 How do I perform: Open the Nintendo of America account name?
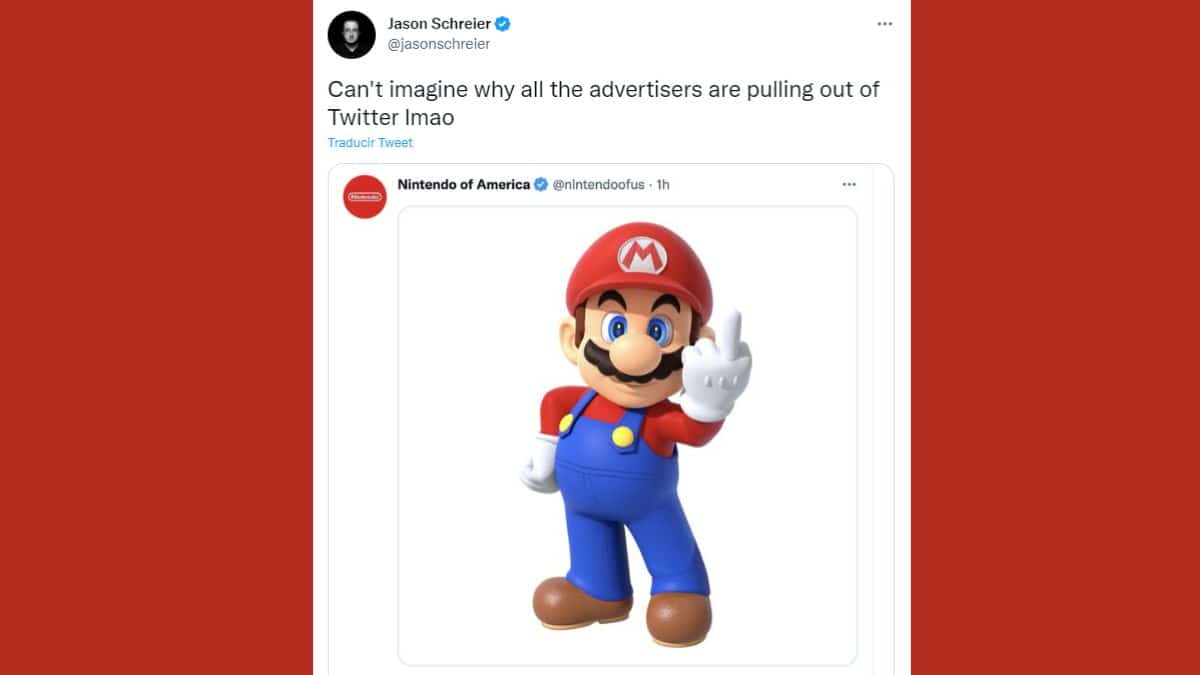(463, 185)
